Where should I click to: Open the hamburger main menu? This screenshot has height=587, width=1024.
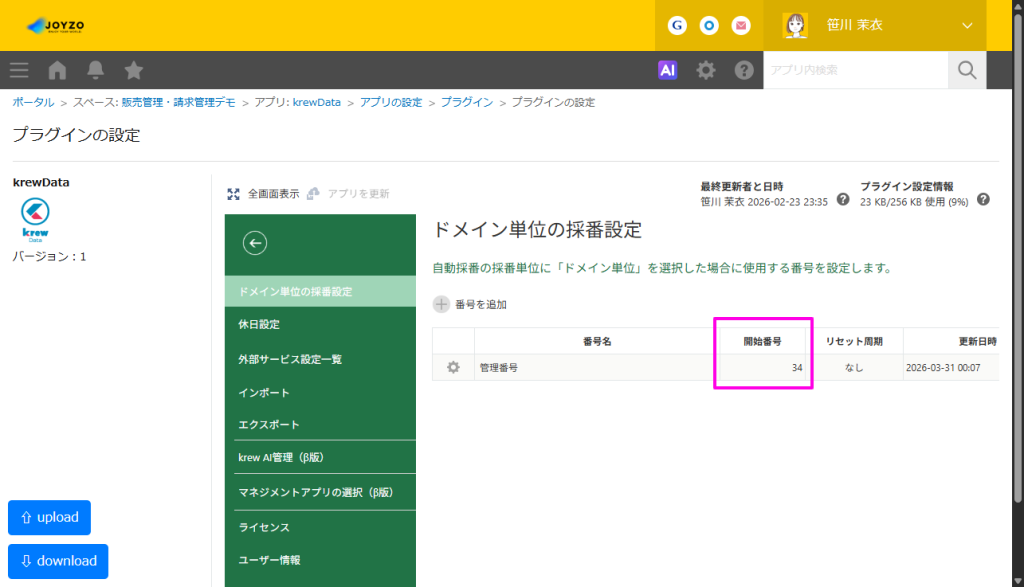coord(19,70)
